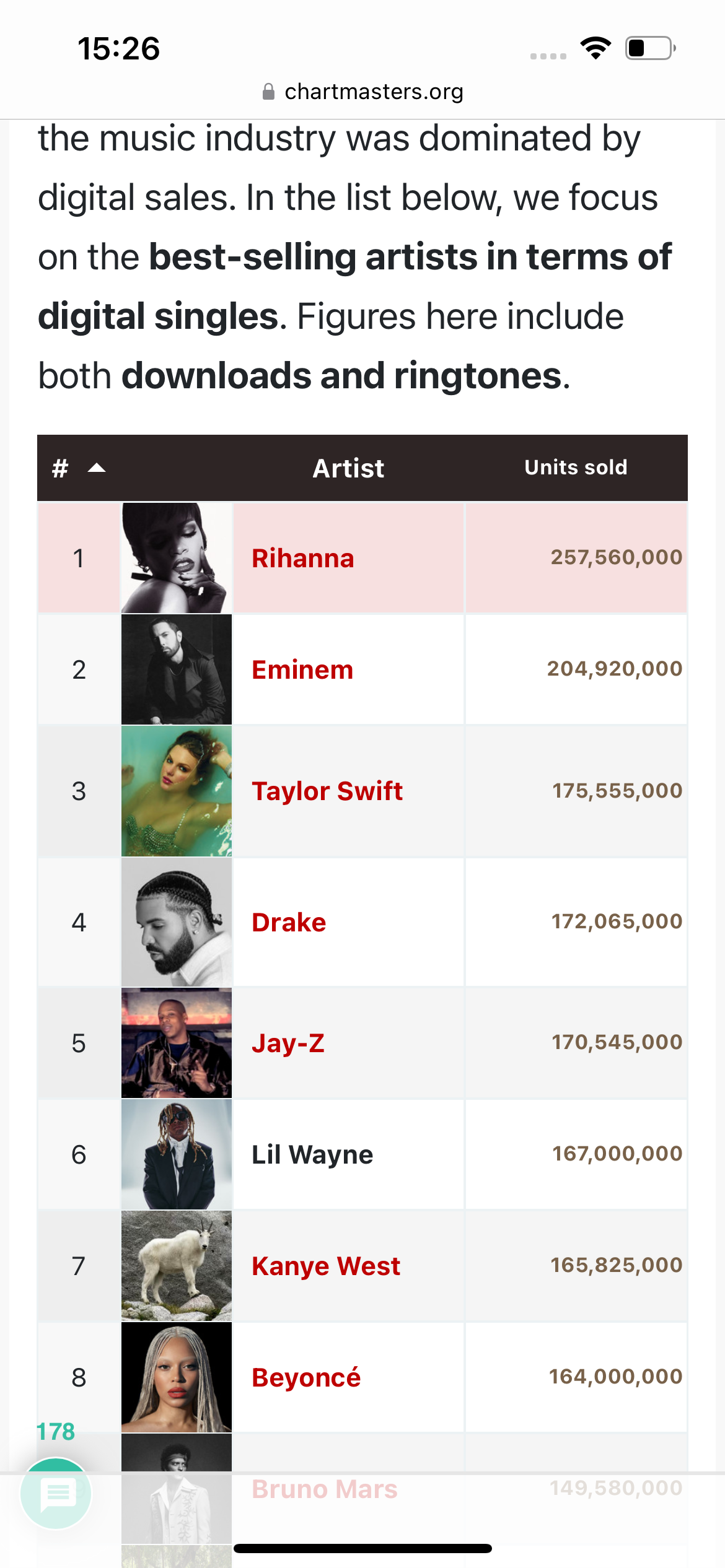Open the Beyoncé artist link
The height and width of the screenshot is (1568, 725).
pyautogui.click(x=306, y=1377)
